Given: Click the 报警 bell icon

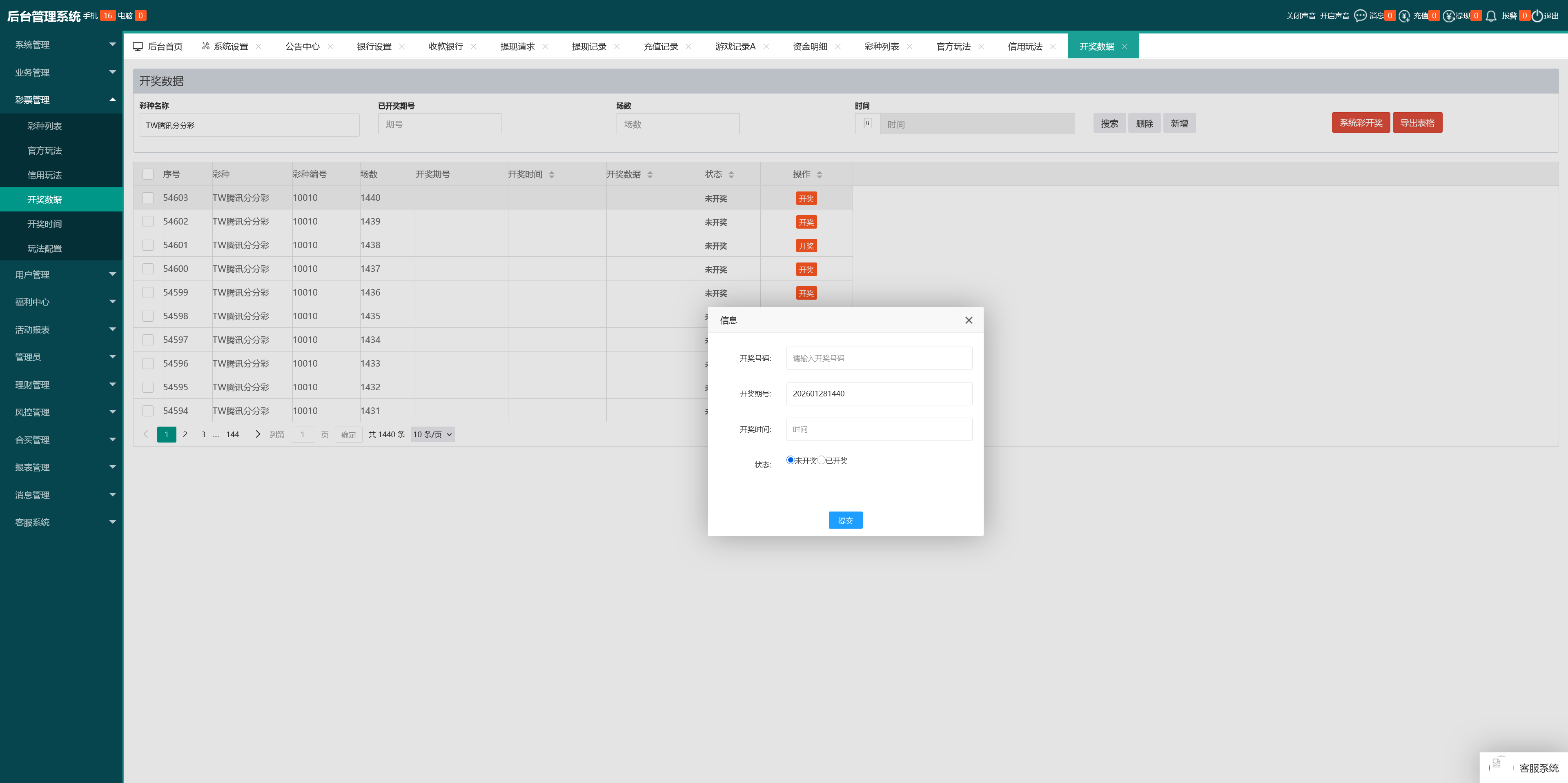Looking at the screenshot, I should pyautogui.click(x=1491, y=16).
